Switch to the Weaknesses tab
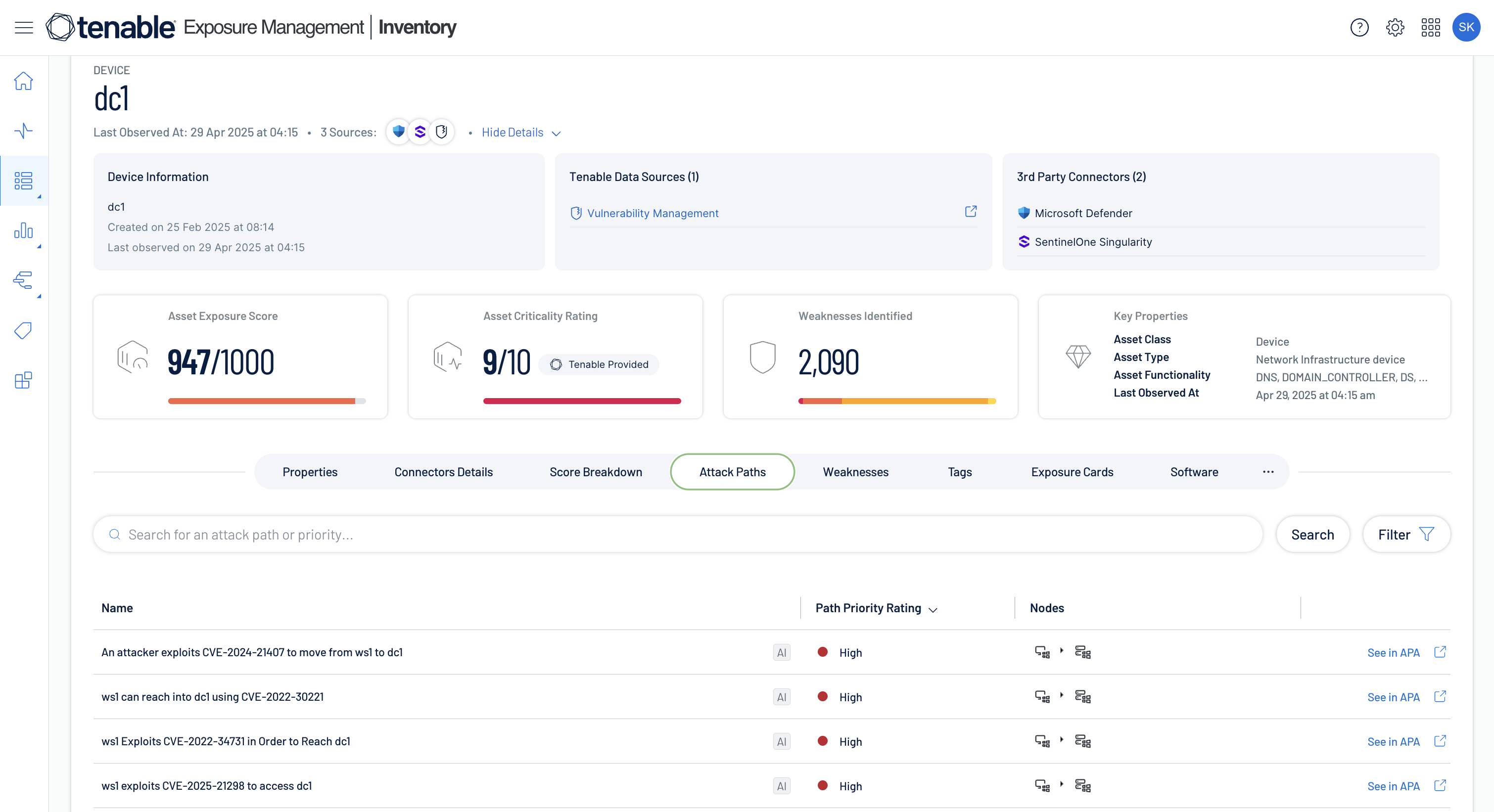Screen dimensions: 1494x812 [855, 472]
